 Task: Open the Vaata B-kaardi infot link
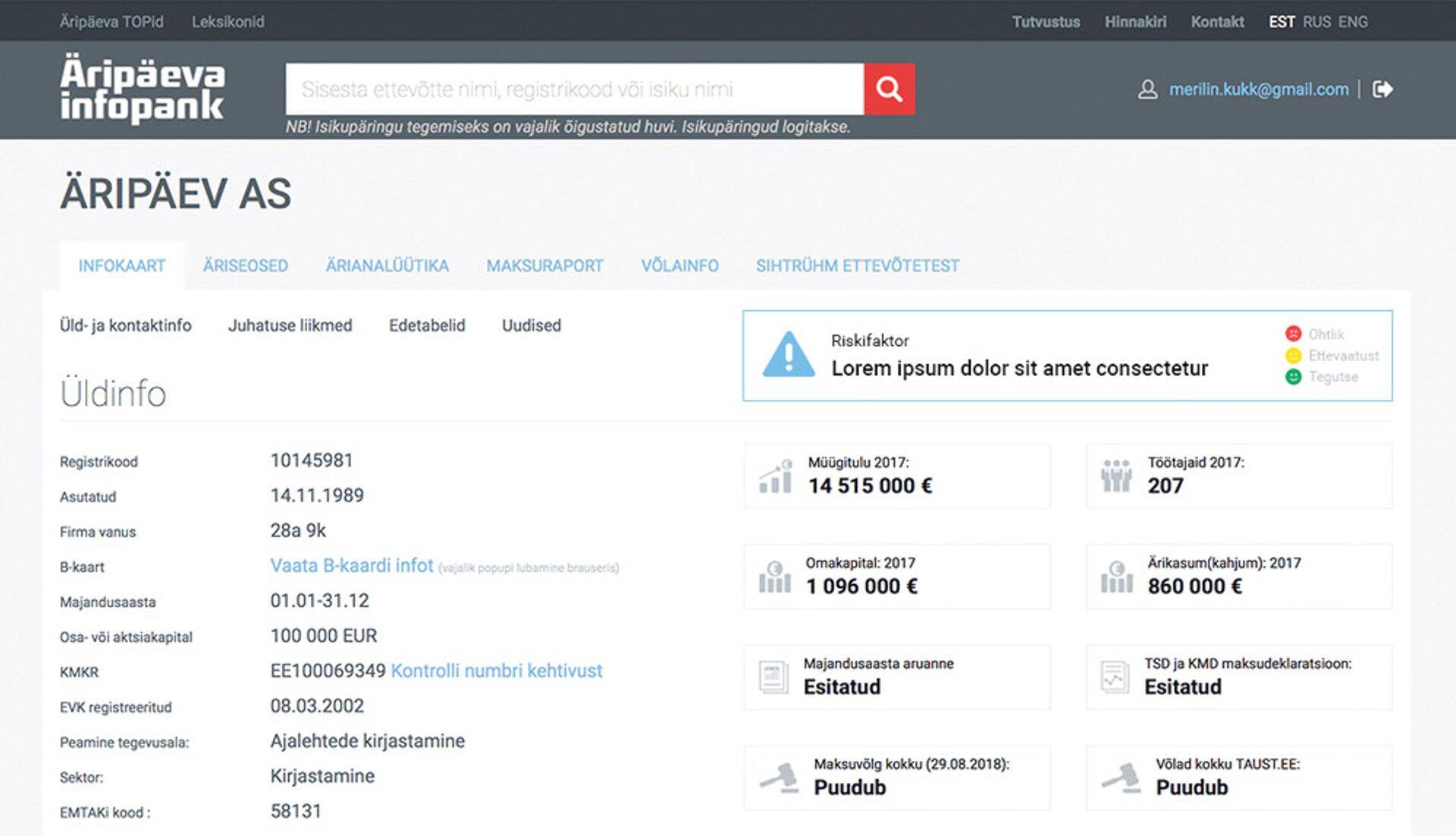point(352,566)
